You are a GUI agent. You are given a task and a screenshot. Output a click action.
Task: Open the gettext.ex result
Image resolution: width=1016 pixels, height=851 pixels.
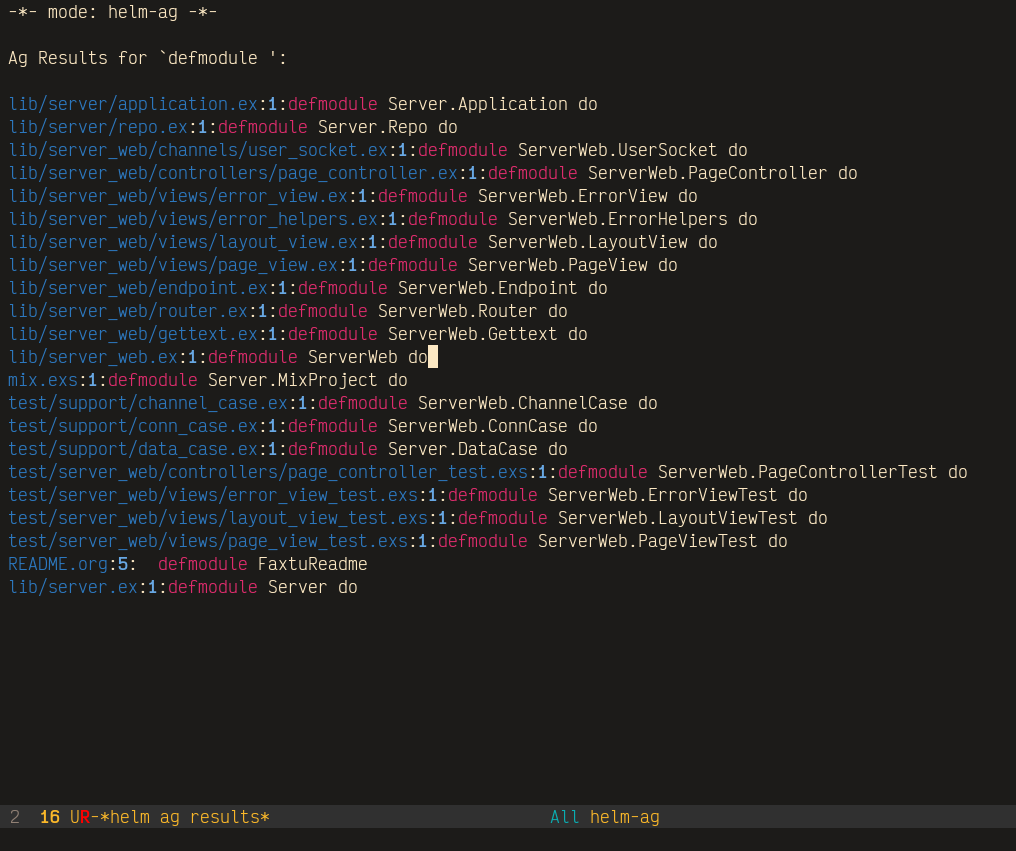(133, 335)
